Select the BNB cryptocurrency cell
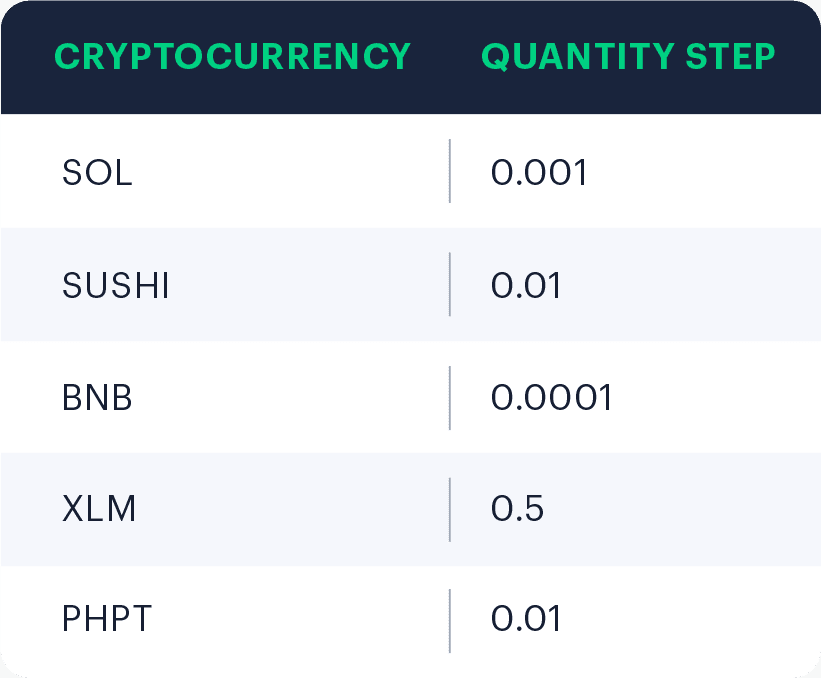 (x=97, y=397)
